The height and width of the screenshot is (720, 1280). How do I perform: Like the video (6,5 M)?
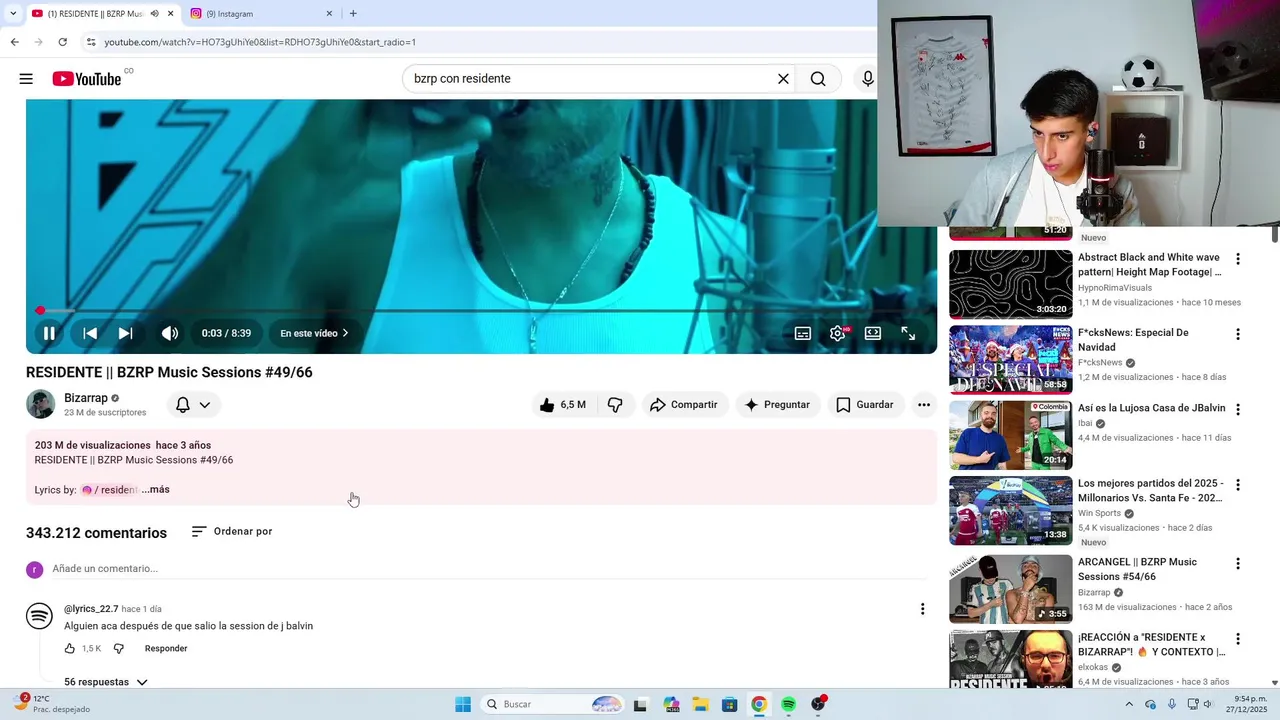click(x=562, y=405)
